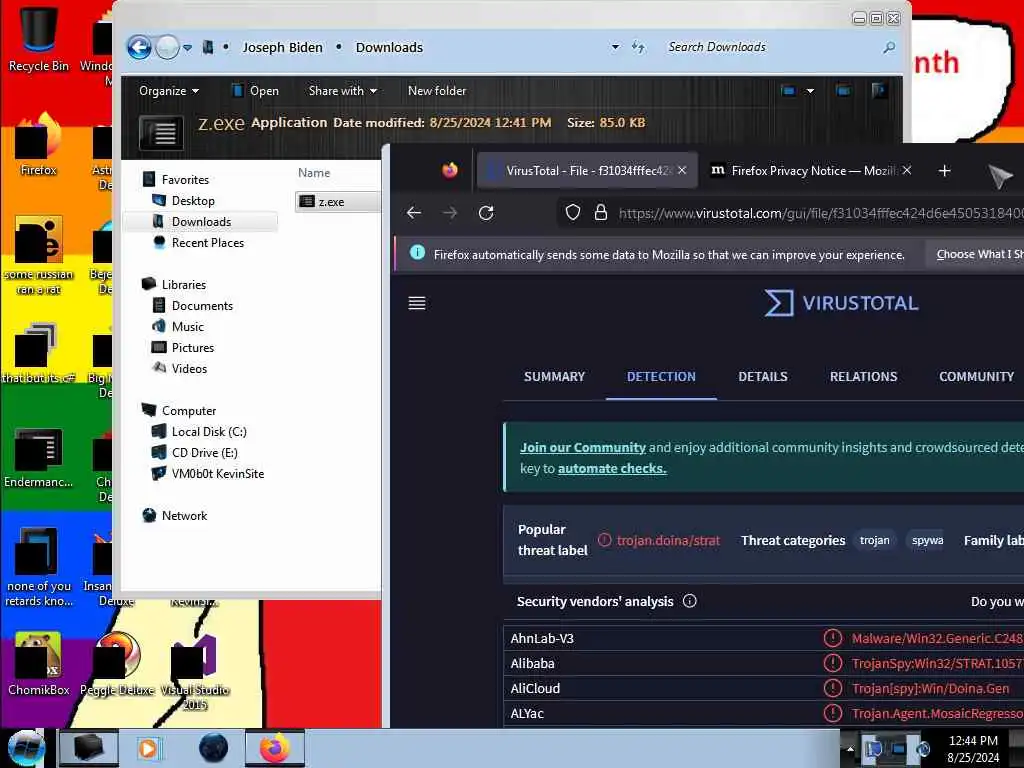
Task: Open the SUMMARY tab
Action: click(x=554, y=377)
